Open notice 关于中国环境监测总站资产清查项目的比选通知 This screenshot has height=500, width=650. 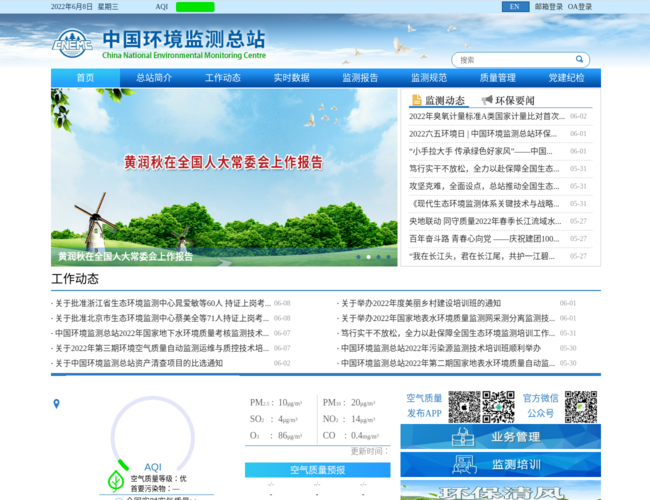139,363
